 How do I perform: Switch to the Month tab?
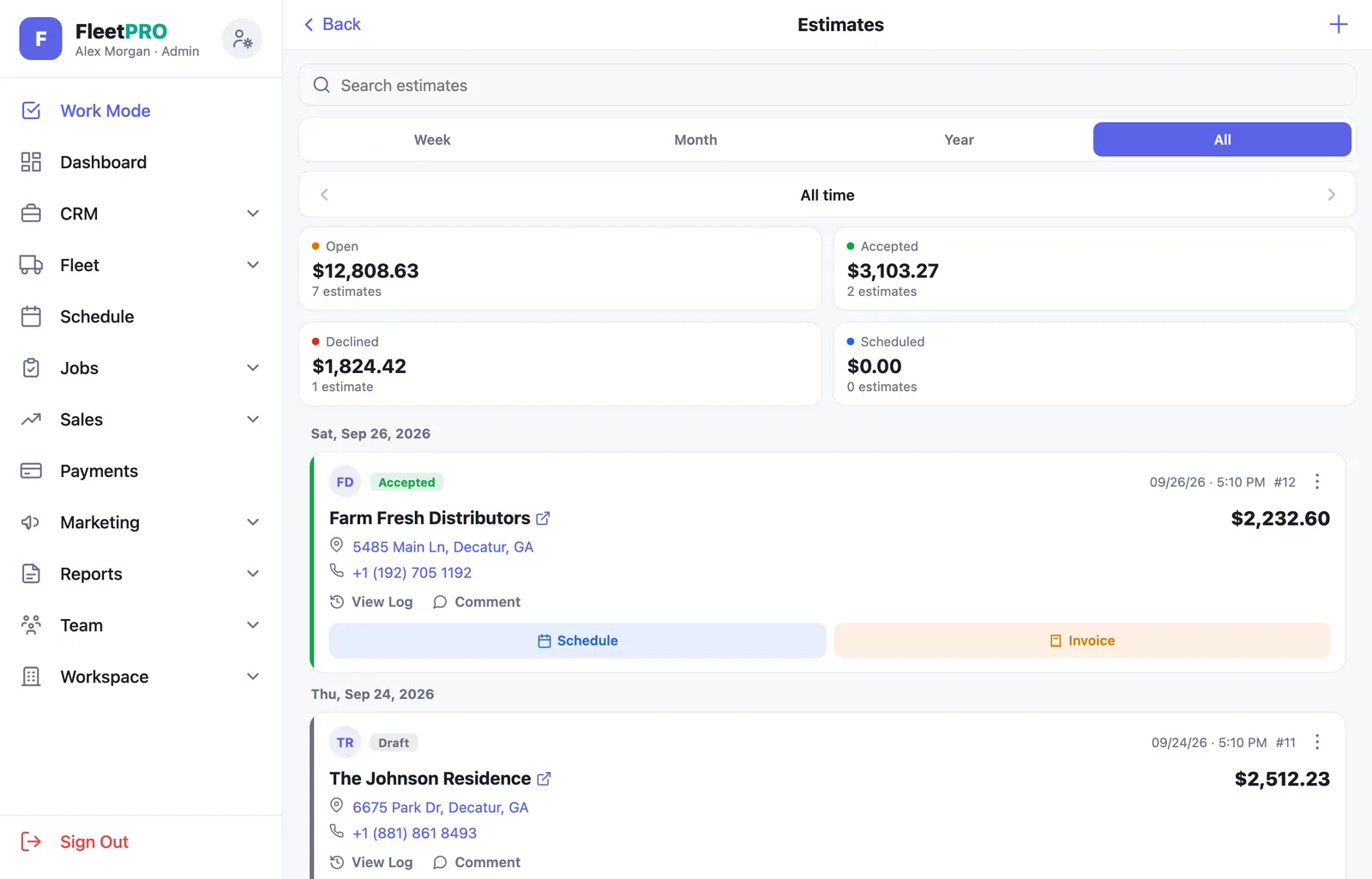point(695,140)
